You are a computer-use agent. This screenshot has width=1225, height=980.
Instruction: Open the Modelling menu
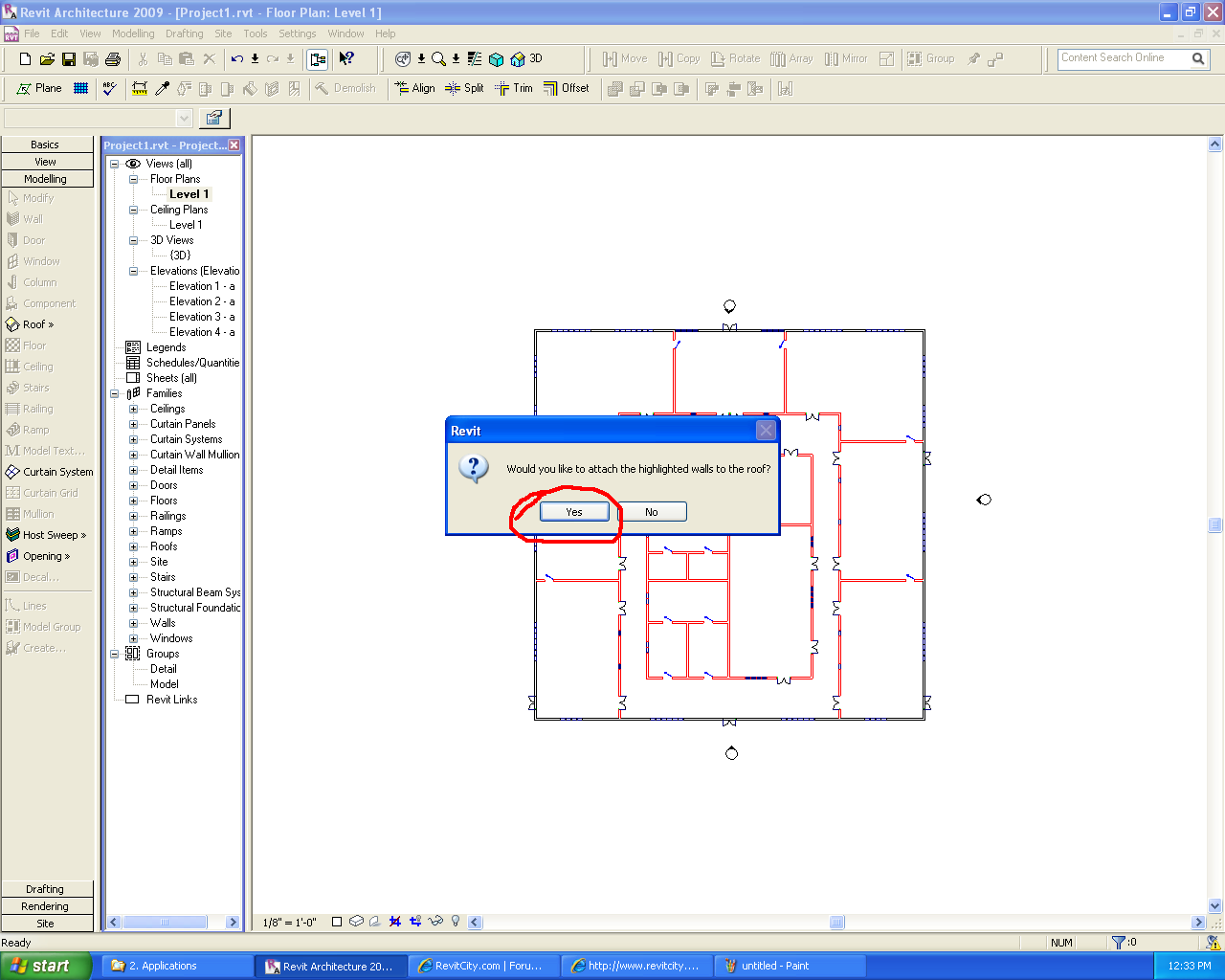click(x=133, y=33)
